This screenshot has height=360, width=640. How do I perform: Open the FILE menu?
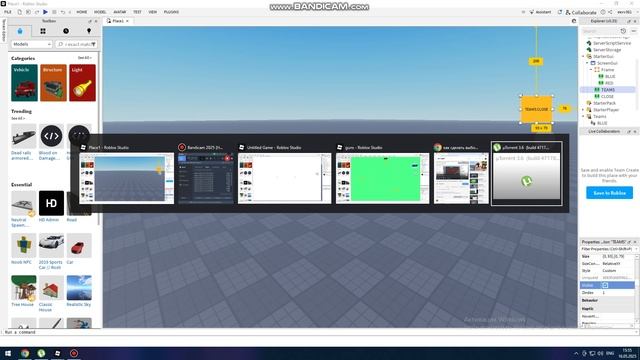[x=8, y=12]
